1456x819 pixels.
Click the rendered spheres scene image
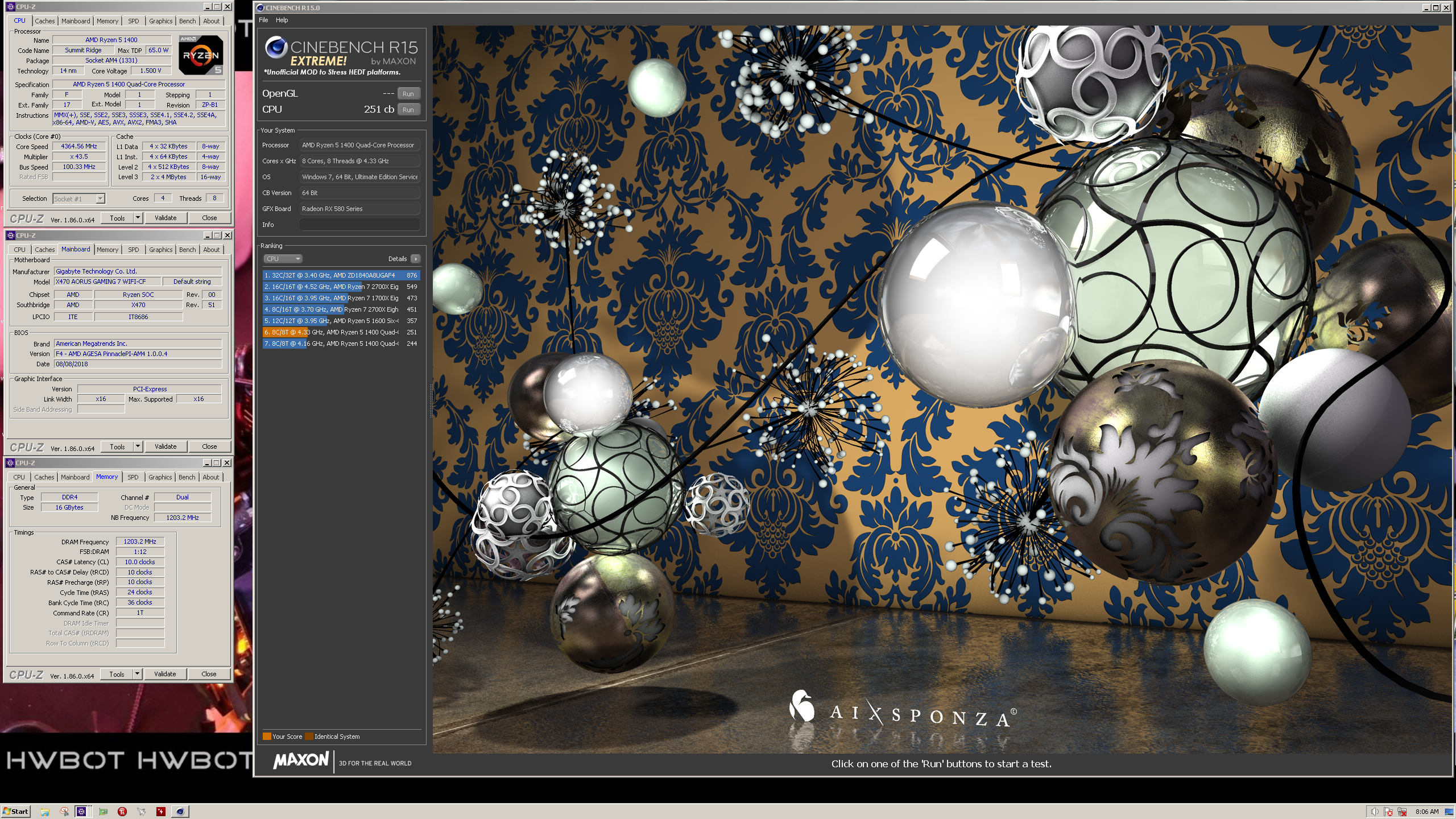coord(942,390)
